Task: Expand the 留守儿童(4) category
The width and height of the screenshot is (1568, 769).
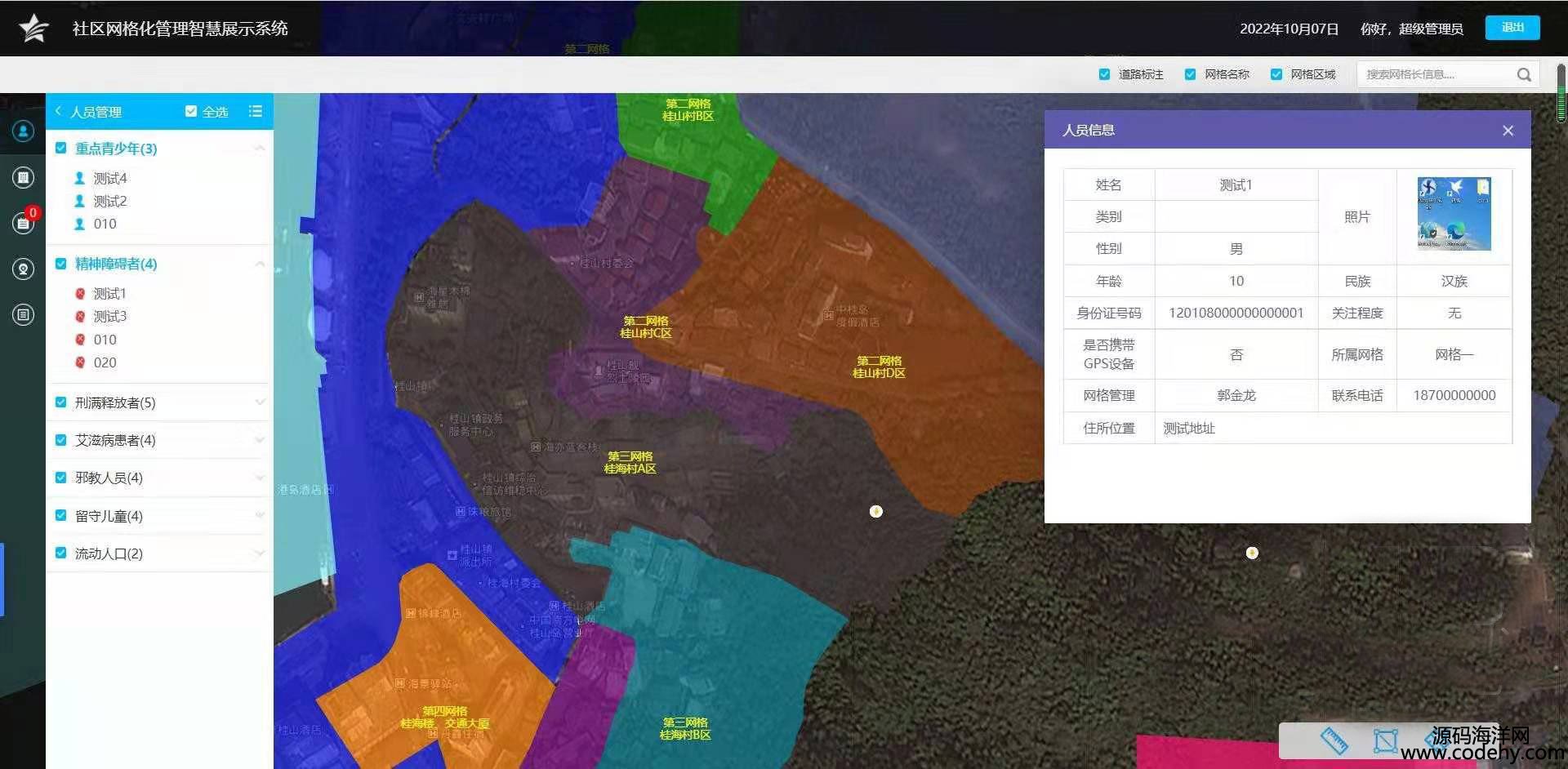Action: click(x=260, y=516)
